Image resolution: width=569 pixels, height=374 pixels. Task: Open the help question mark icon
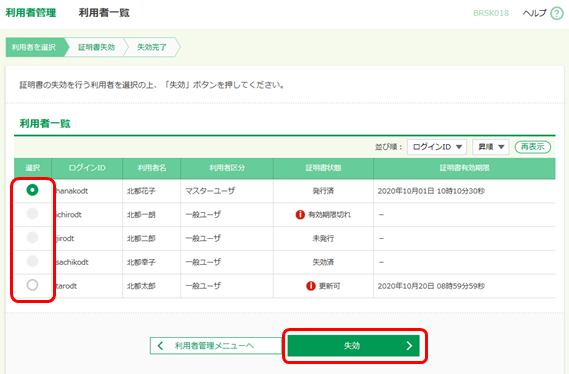point(557,13)
